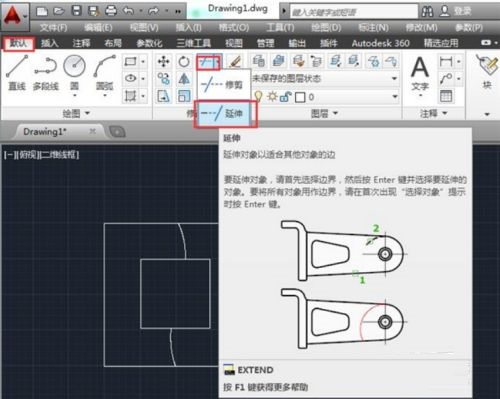The width and height of the screenshot is (500, 399).
Task: Click the Undo arrow icon
Action: [x=128, y=11]
